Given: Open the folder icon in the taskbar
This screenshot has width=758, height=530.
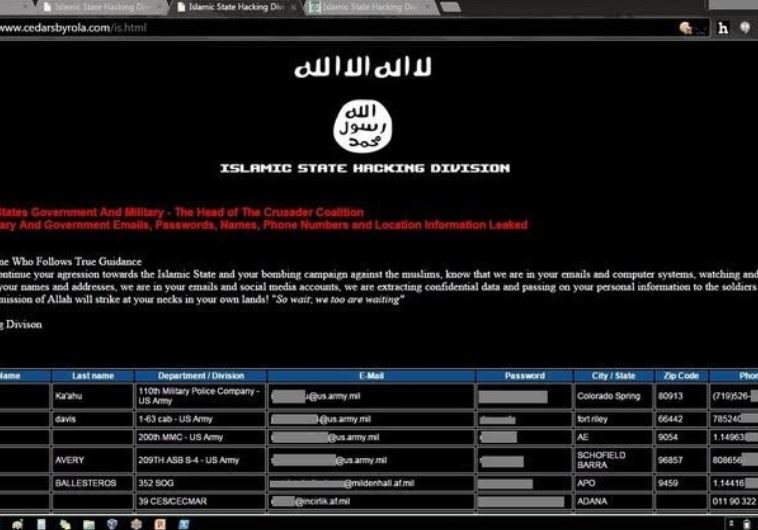Looking at the screenshot, I should [89, 523].
